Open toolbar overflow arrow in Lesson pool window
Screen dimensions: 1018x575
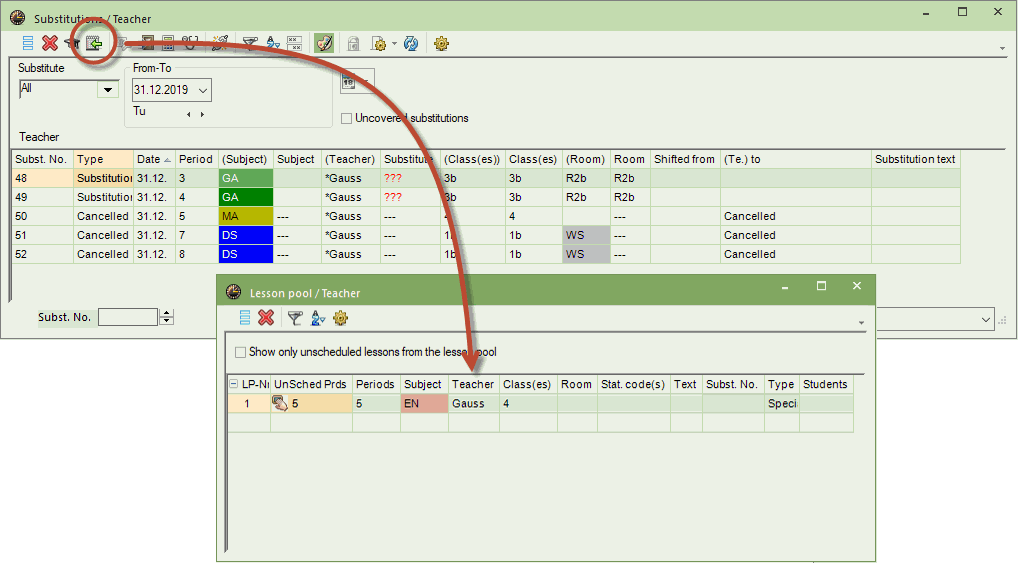(x=862, y=323)
